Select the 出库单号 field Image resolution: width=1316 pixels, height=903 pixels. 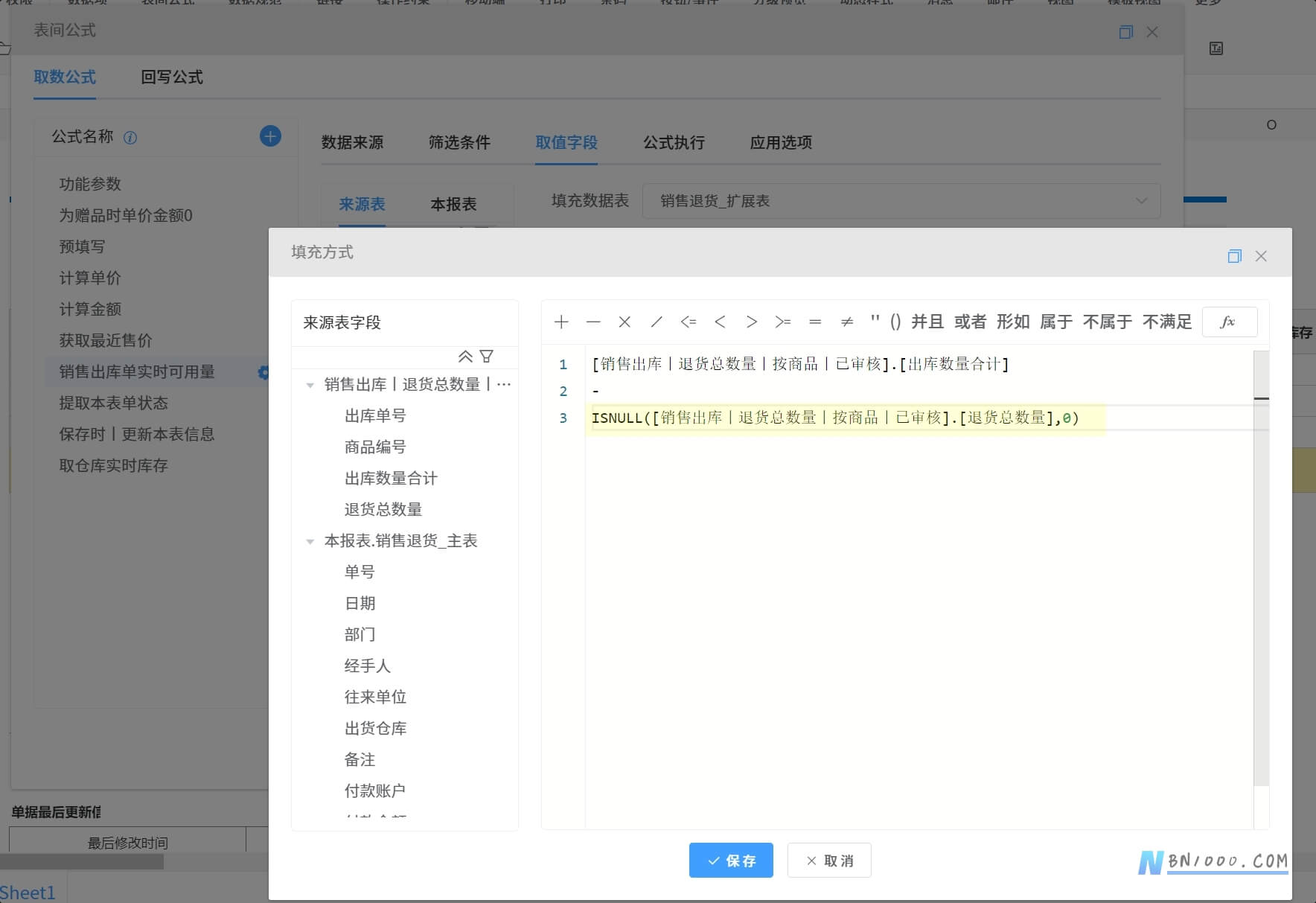click(x=375, y=416)
